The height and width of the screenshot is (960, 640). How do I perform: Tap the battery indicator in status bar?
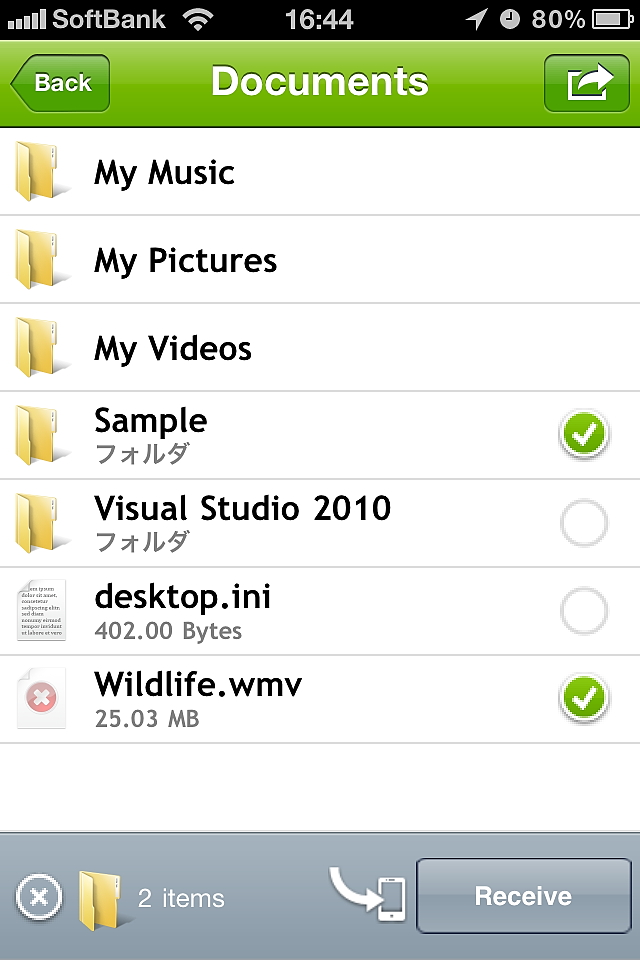pyautogui.click(x=610, y=17)
